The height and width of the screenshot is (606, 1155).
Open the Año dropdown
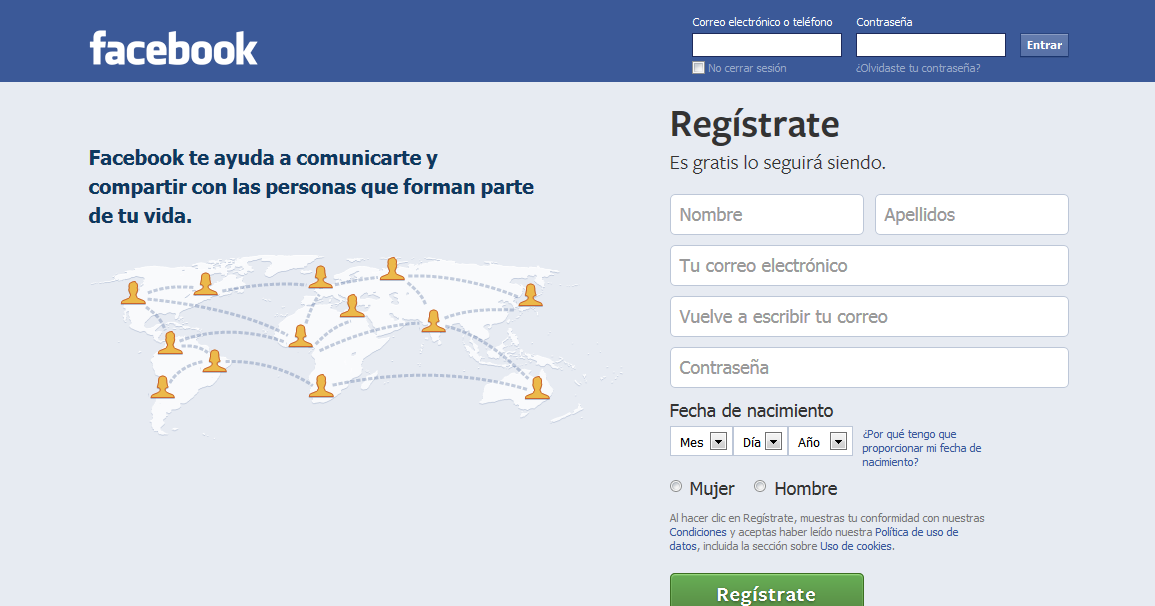point(821,441)
